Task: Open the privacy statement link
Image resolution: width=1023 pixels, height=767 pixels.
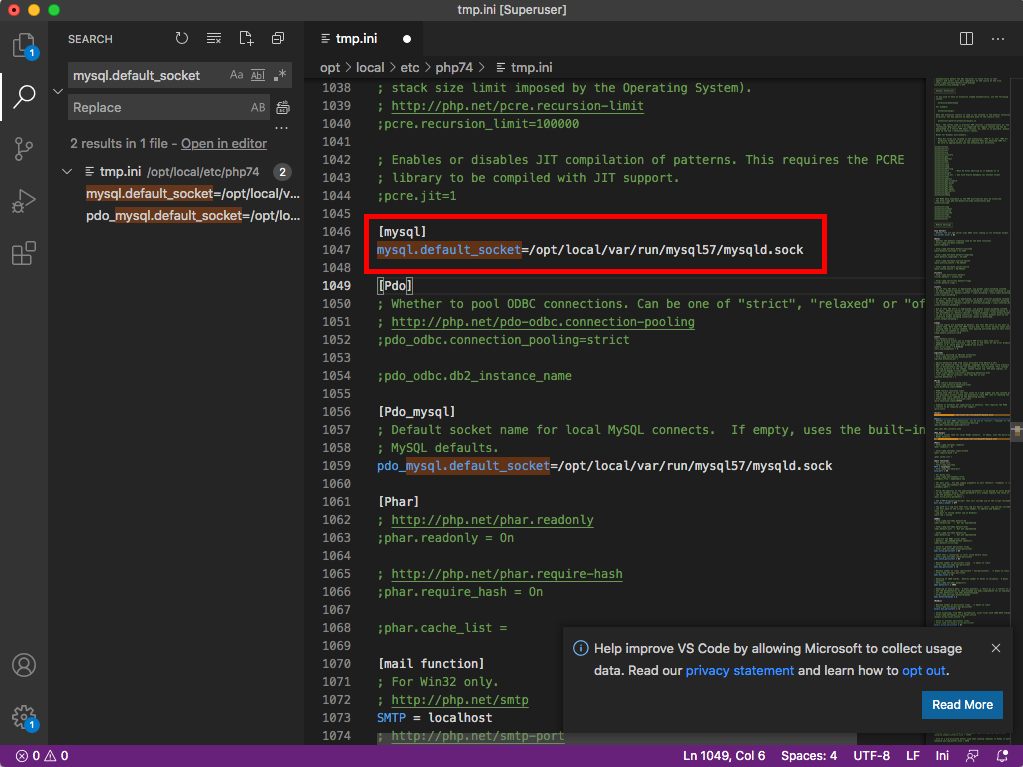Action: (x=739, y=671)
